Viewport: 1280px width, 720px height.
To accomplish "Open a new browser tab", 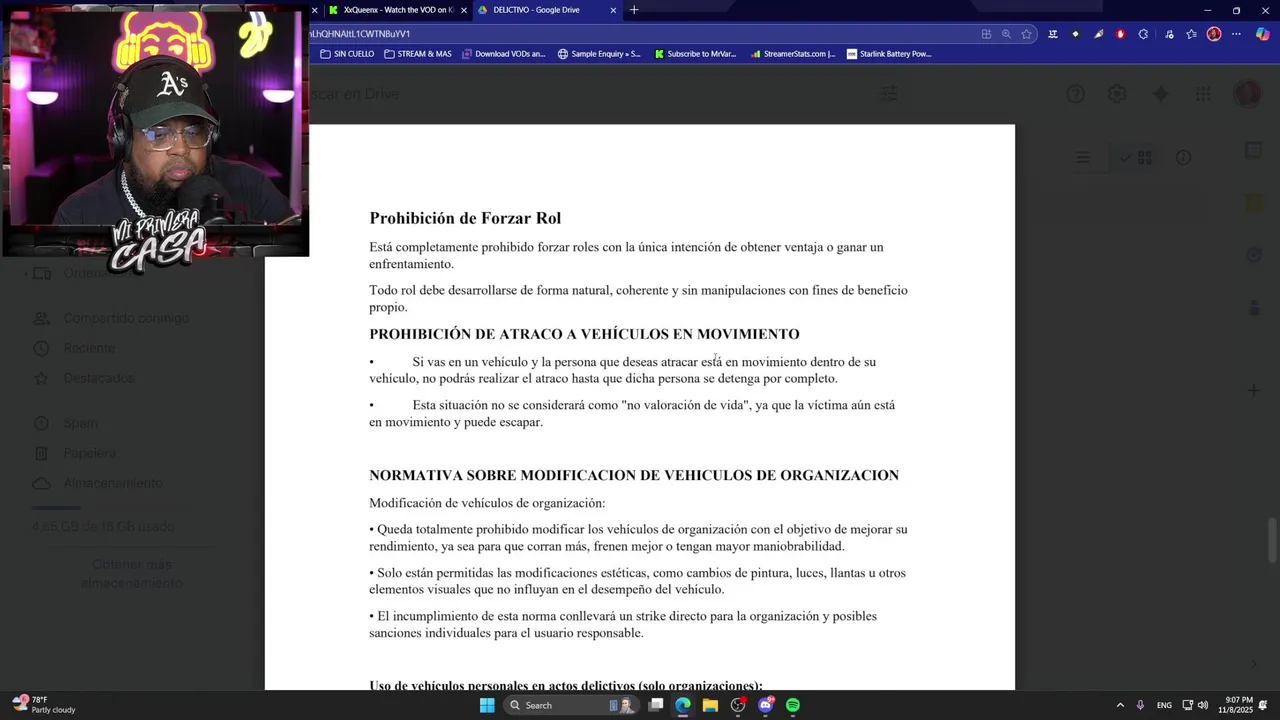I will point(634,10).
